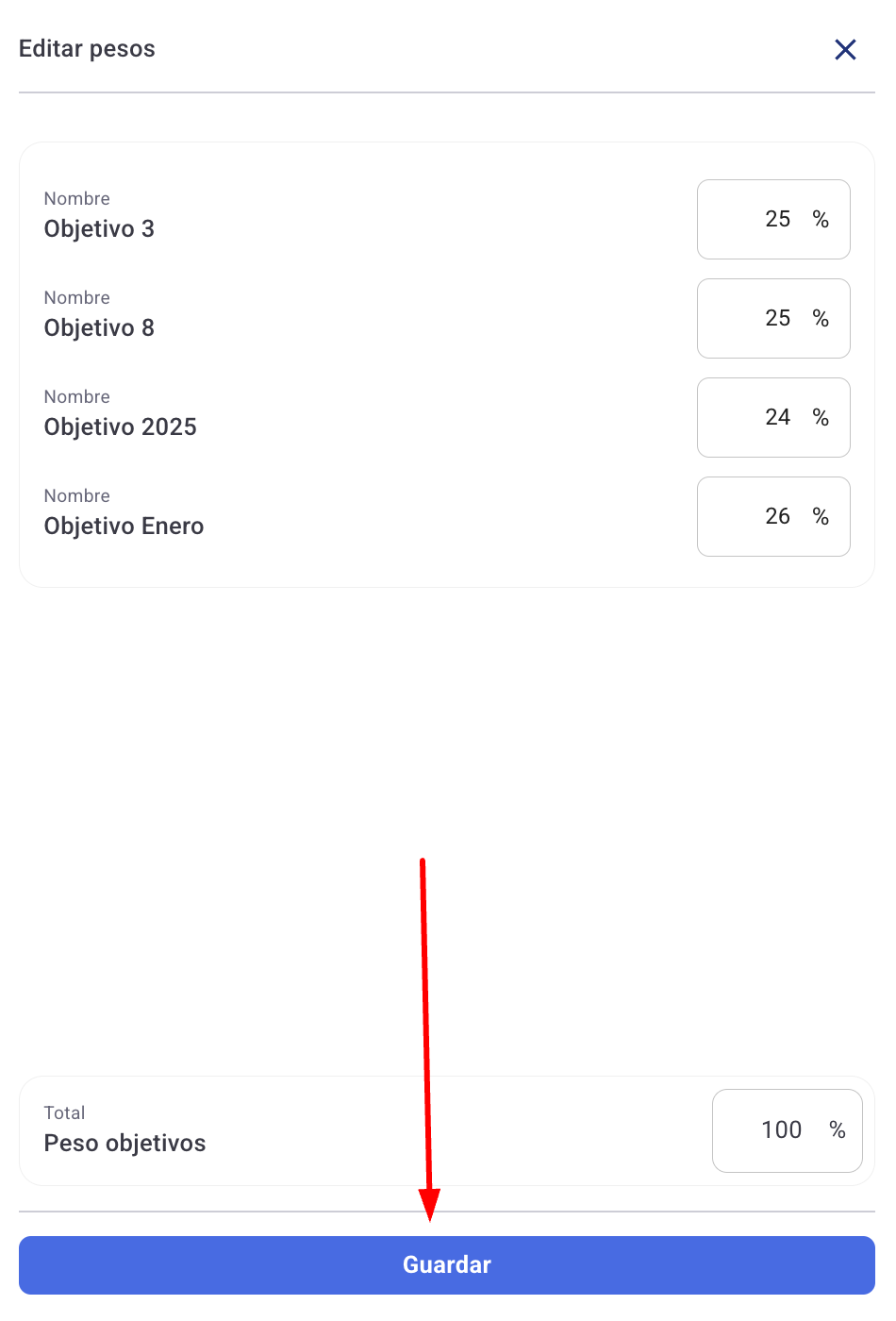Click the percent sign beside Objetivo Enero

coord(821,517)
